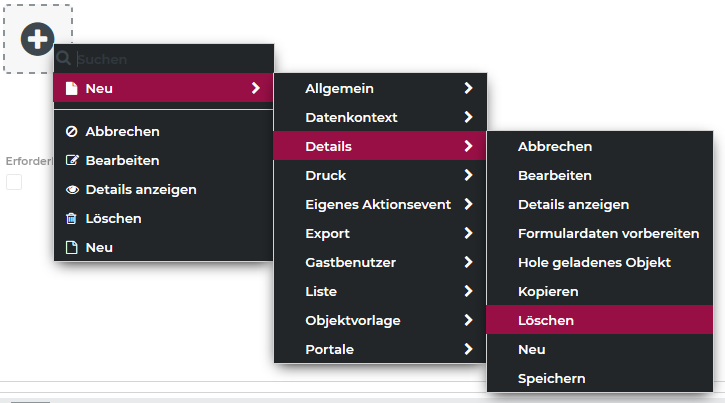Toggle the Erforderlich checkbox
The width and height of the screenshot is (725, 403).
click(14, 182)
